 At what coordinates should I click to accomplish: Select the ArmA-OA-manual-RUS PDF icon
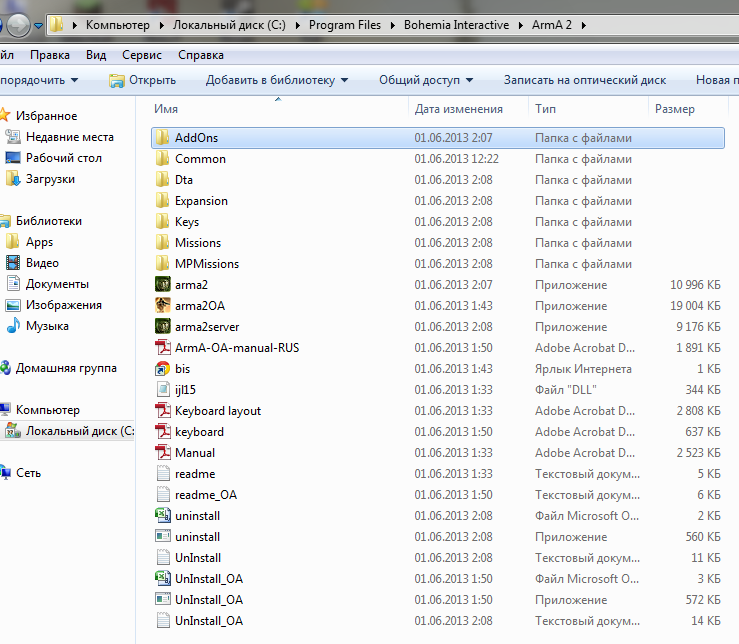coord(163,348)
